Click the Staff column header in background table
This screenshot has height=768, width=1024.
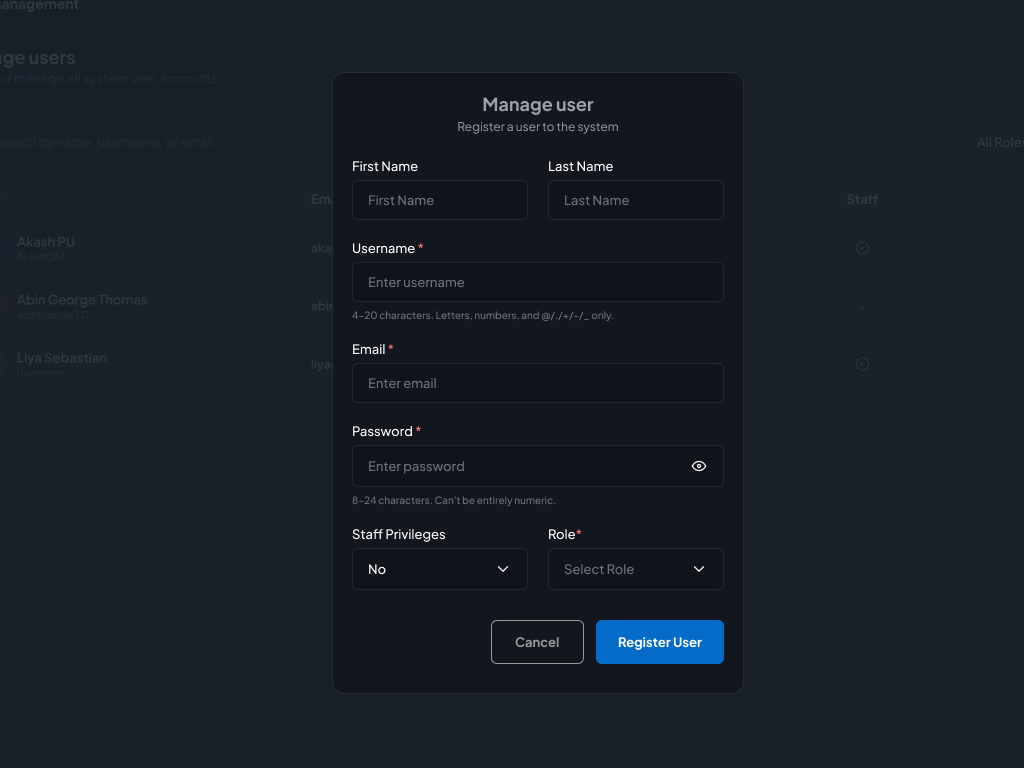click(x=862, y=199)
